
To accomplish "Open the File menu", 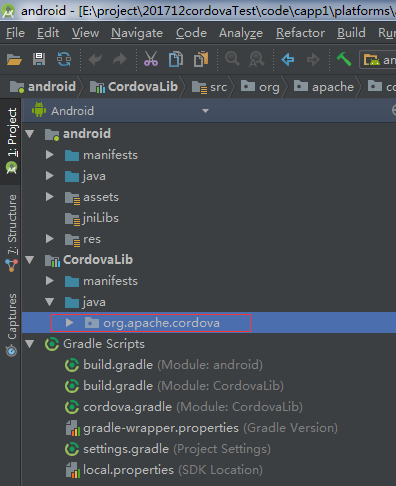I will [15, 33].
